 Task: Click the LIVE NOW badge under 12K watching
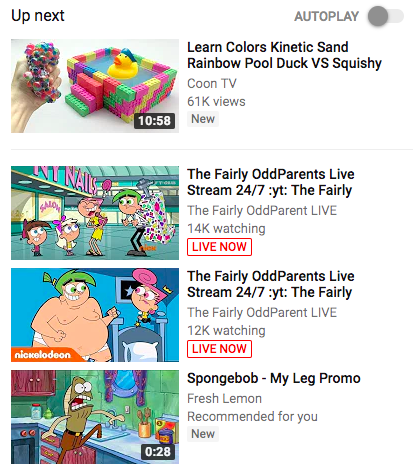219,349
